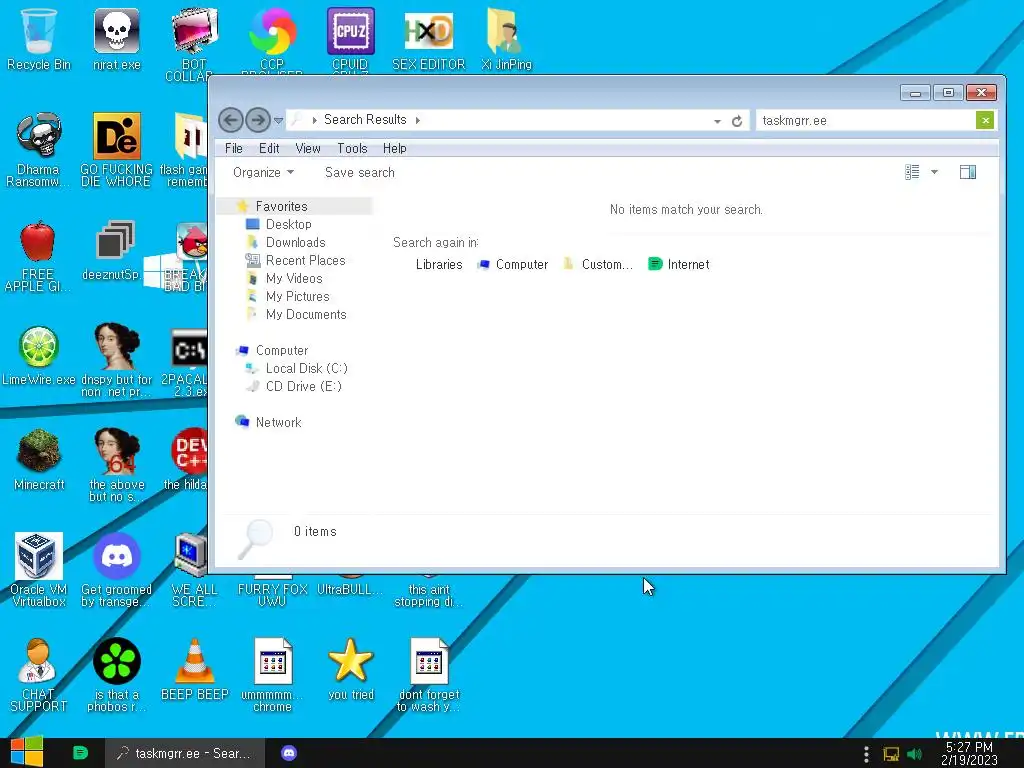Show hidden tray icons menu

point(866,754)
